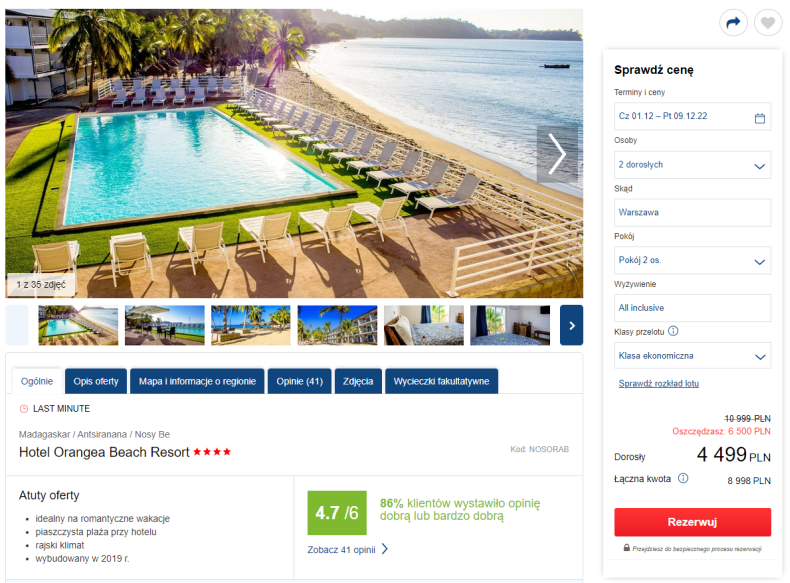Viewport: 790px width, 583px height.
Task: Open the Pokój 2 os. room dropdown
Action: coord(692,261)
